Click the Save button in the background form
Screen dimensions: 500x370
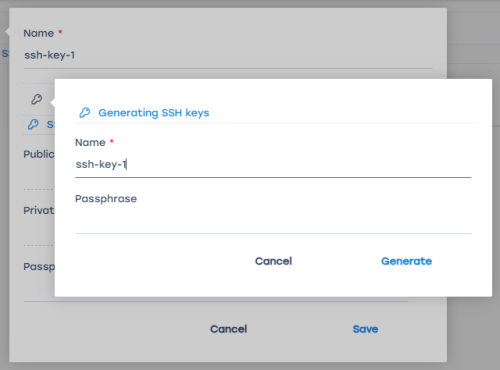(x=365, y=329)
